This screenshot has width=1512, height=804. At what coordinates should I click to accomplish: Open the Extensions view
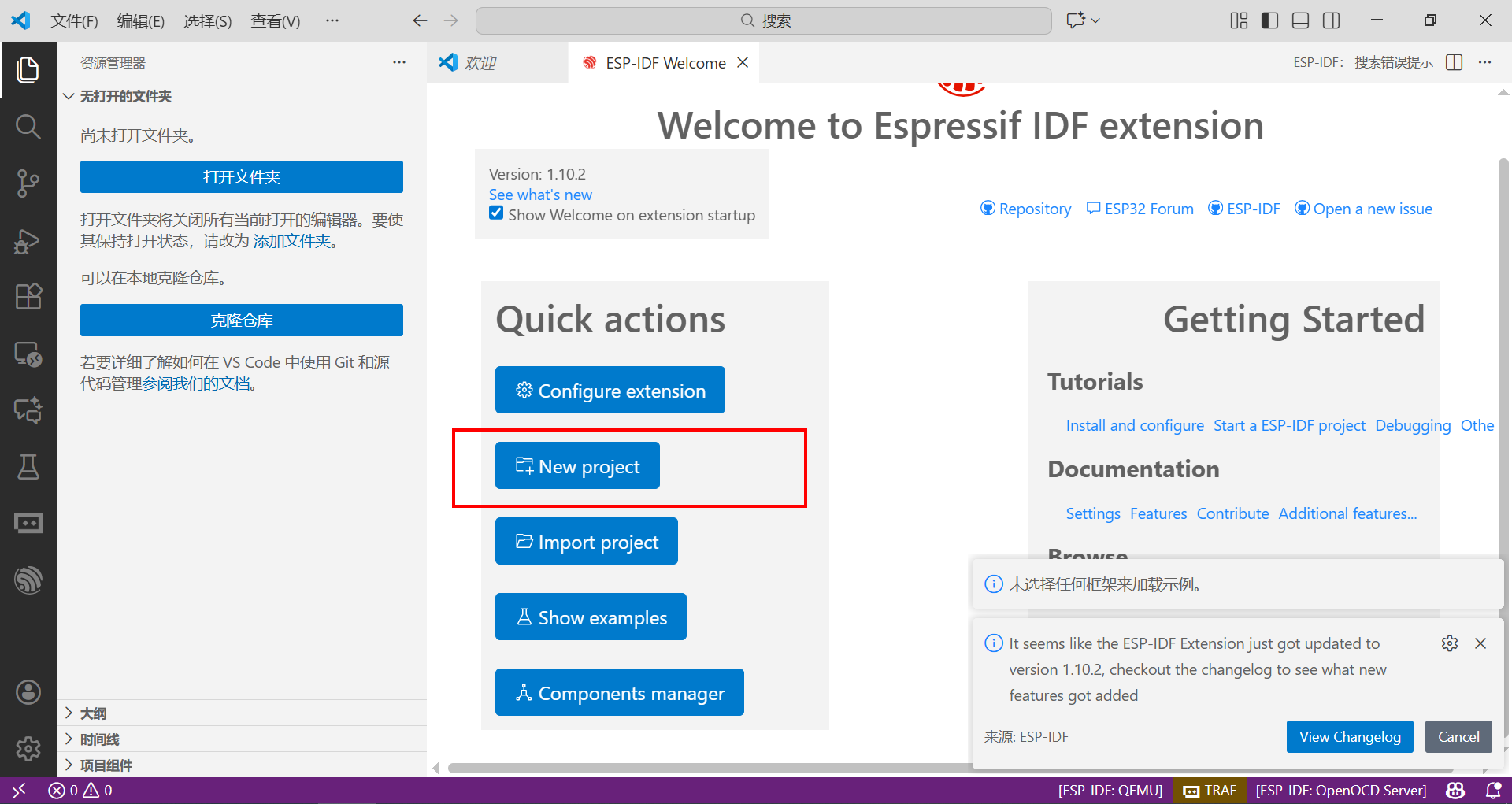[x=28, y=297]
